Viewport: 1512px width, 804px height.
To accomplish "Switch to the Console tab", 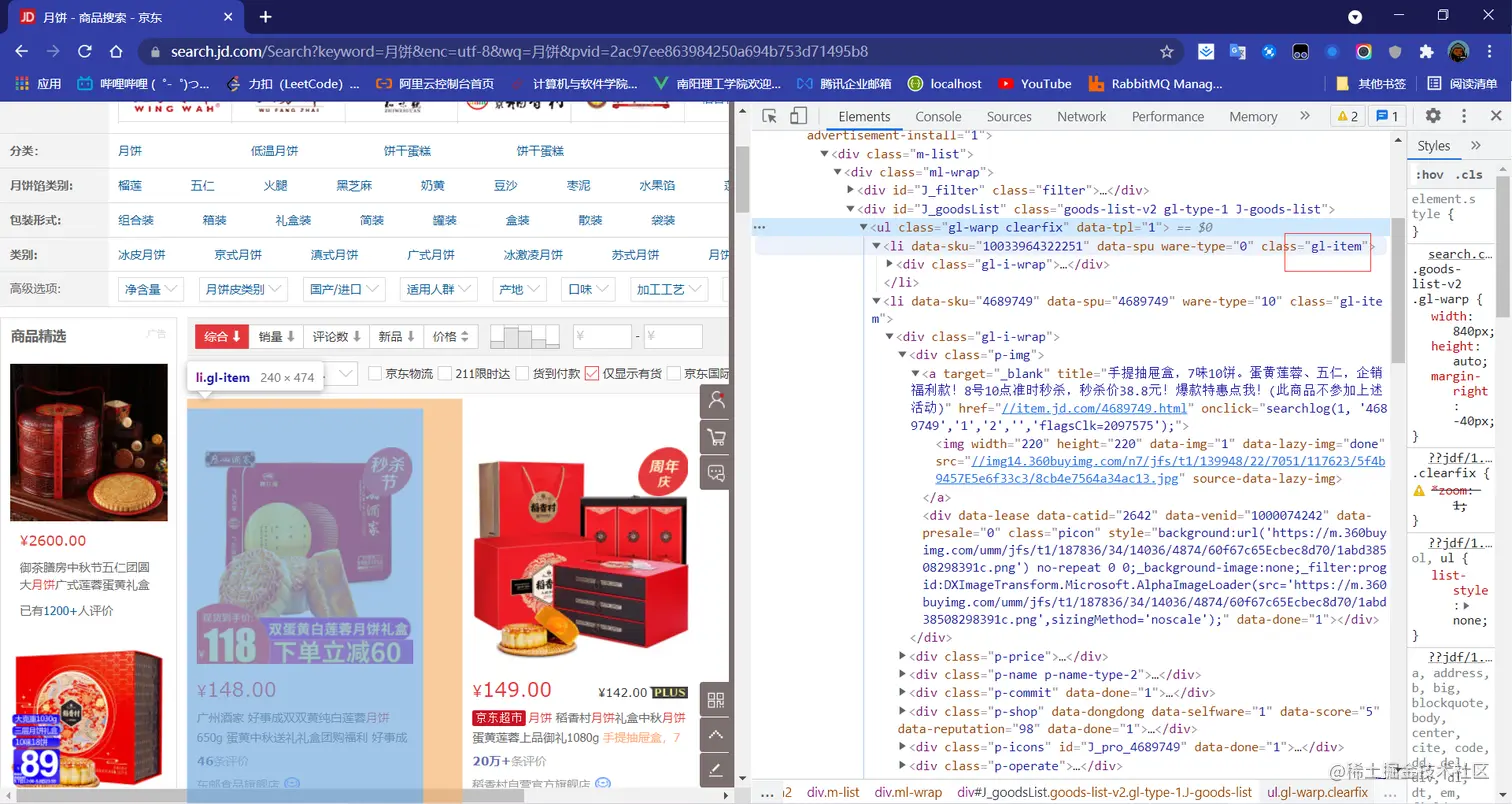I will click(938, 116).
